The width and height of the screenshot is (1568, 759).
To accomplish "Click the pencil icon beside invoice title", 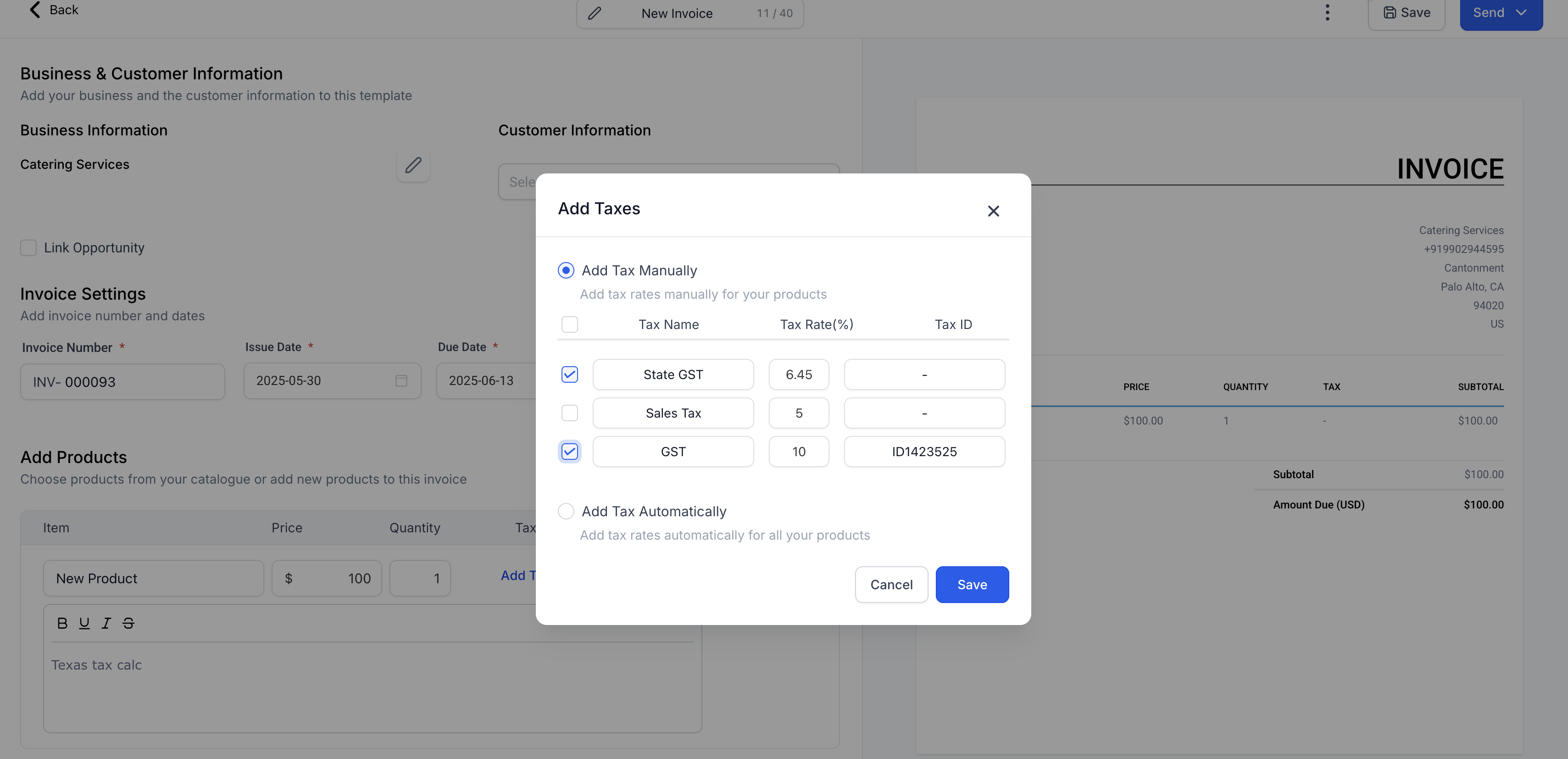I will pos(594,13).
